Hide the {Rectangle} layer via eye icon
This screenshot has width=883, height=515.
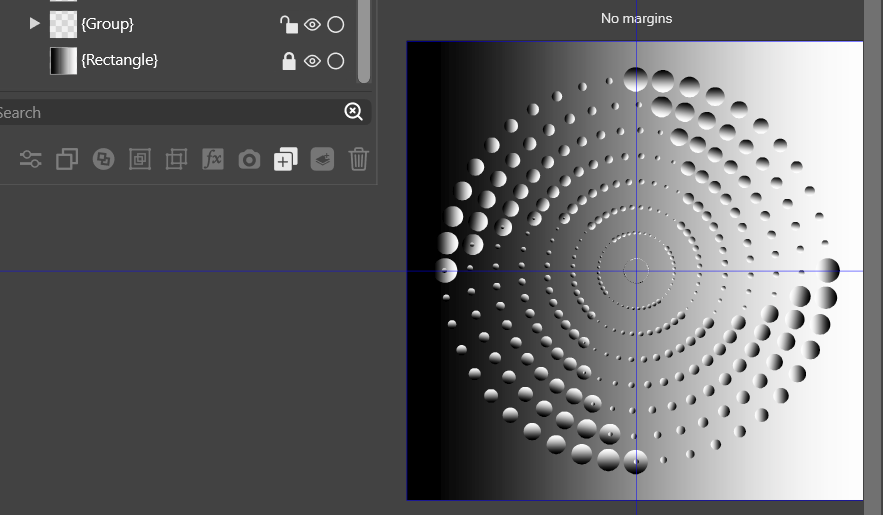312,61
